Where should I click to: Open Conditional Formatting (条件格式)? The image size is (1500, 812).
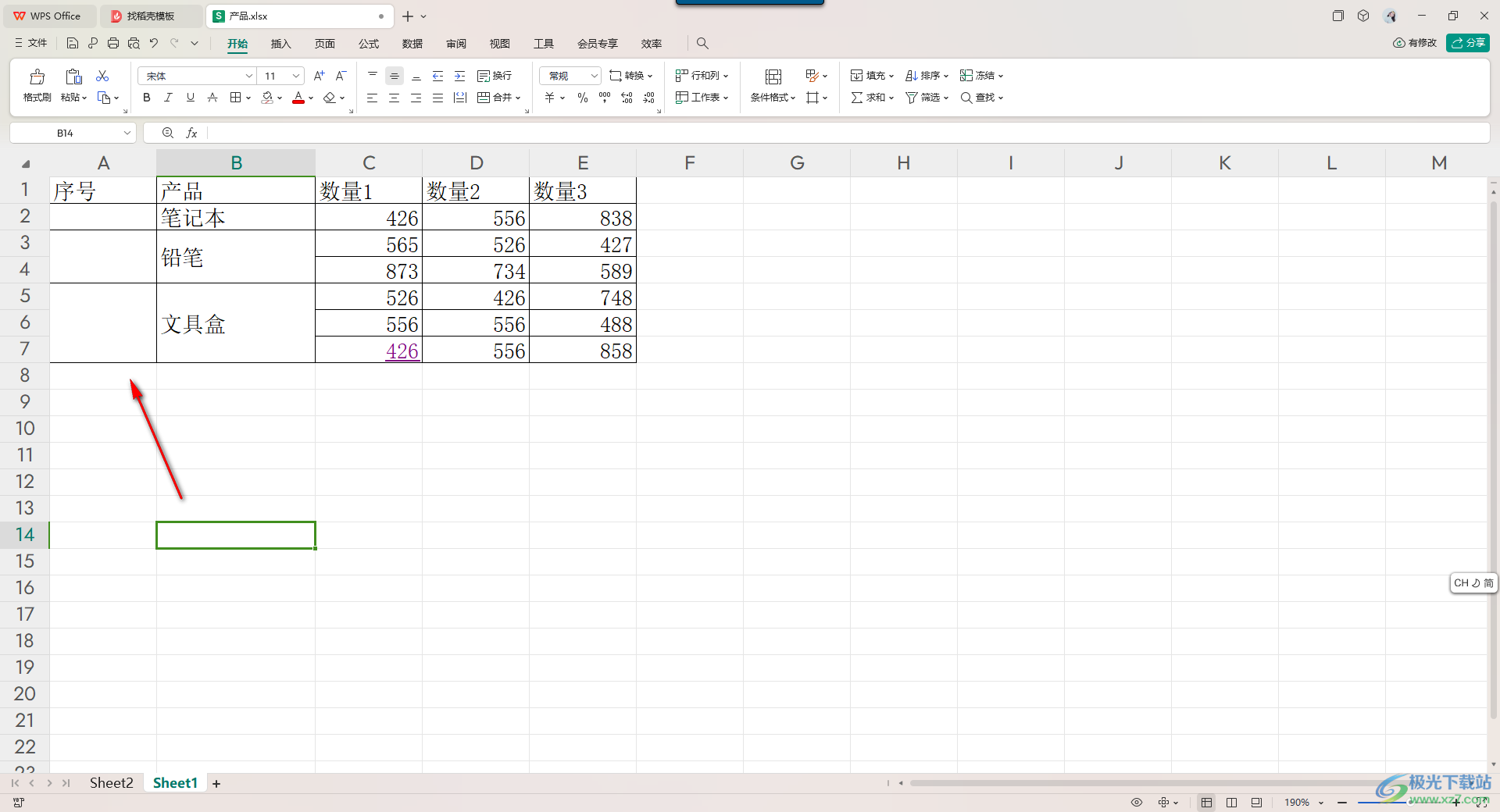click(773, 85)
